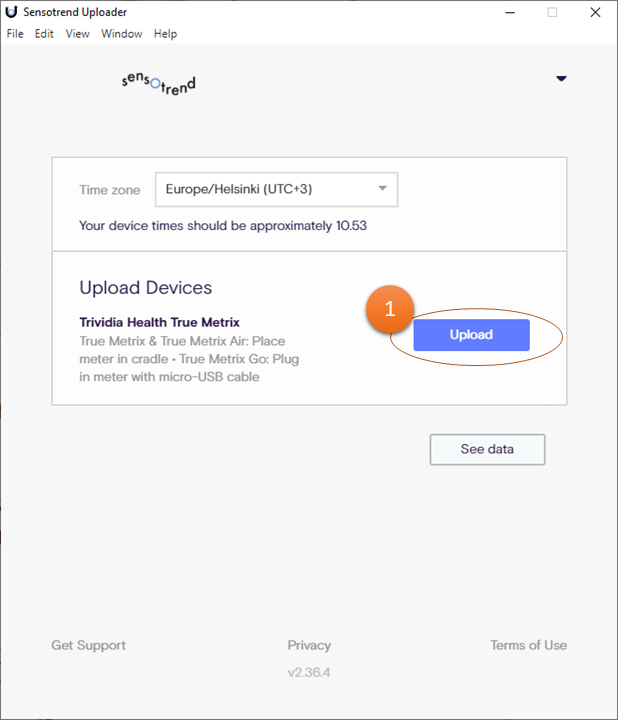Maximize the Sensotrend Uploader window
Viewport: 618px width, 720px height.
552,13
